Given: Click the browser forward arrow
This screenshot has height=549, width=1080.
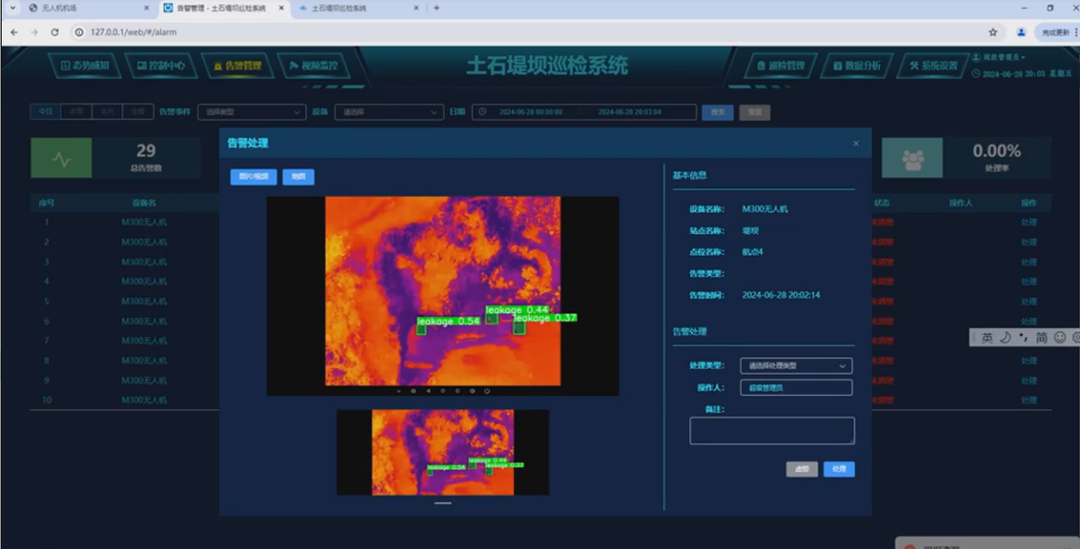Looking at the screenshot, I should [x=34, y=32].
